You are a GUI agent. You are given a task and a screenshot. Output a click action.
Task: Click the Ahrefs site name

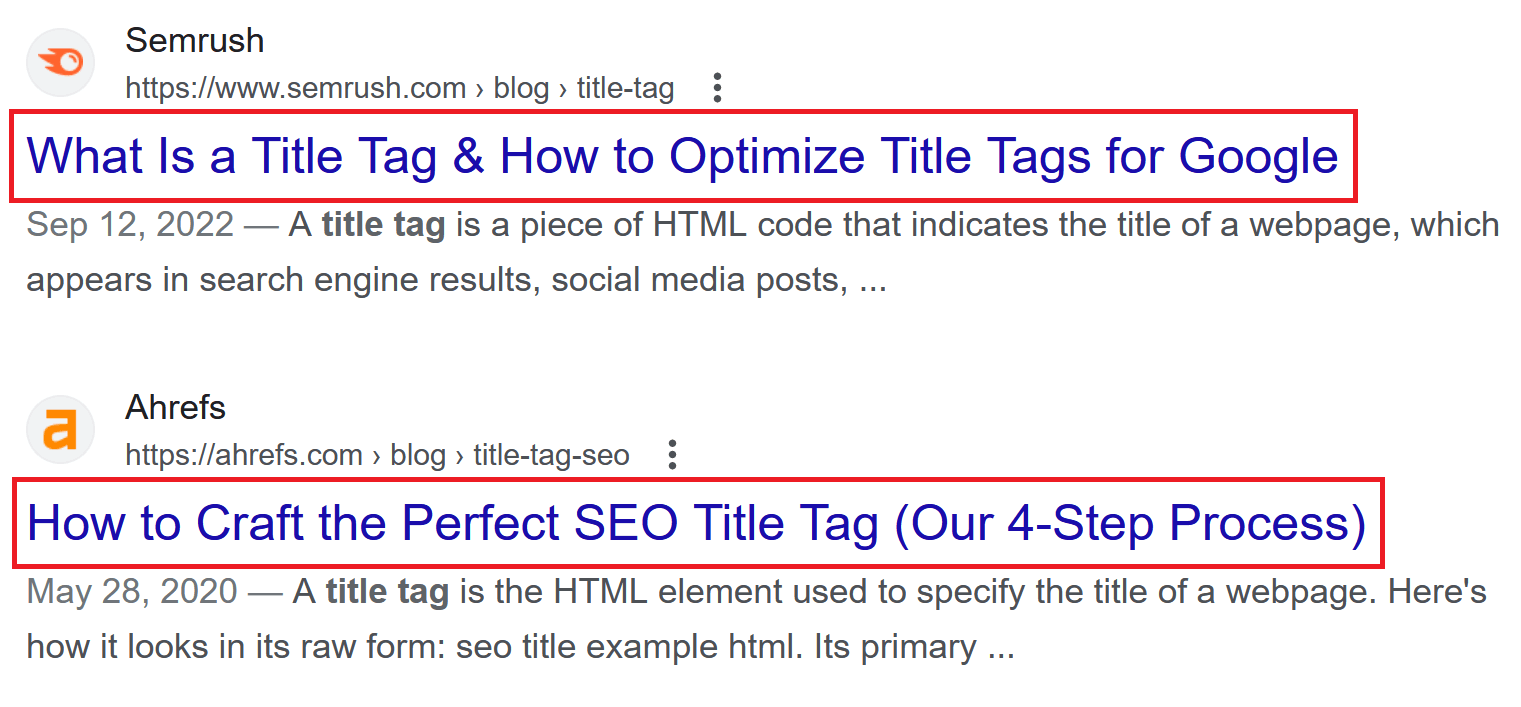click(175, 408)
